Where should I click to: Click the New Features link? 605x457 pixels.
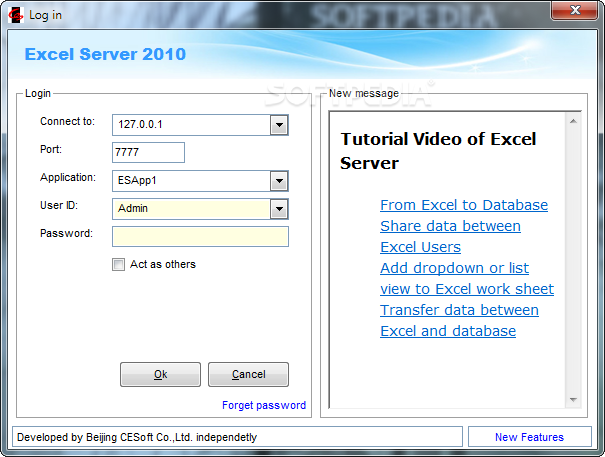coord(529,437)
